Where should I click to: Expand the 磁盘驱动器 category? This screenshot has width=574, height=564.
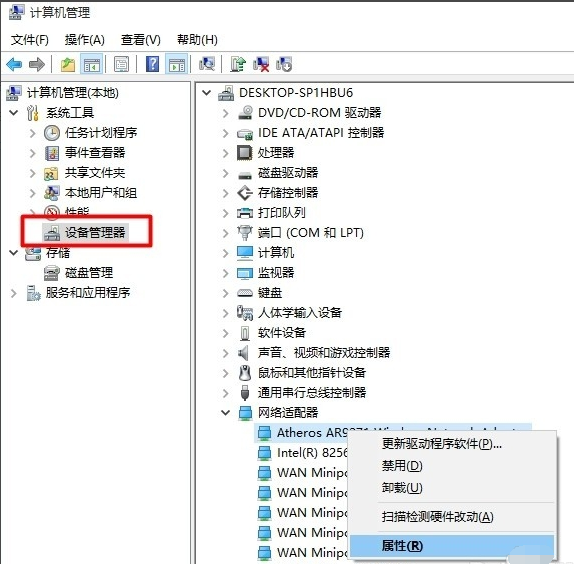226,173
